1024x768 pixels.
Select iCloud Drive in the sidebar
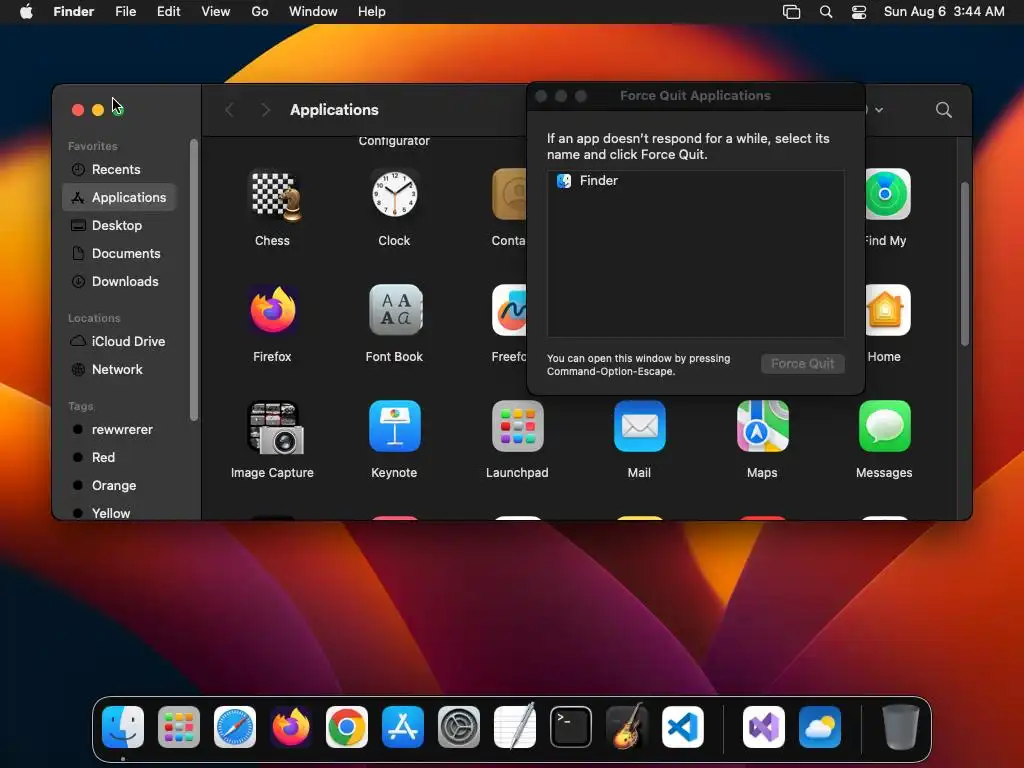click(x=119, y=342)
